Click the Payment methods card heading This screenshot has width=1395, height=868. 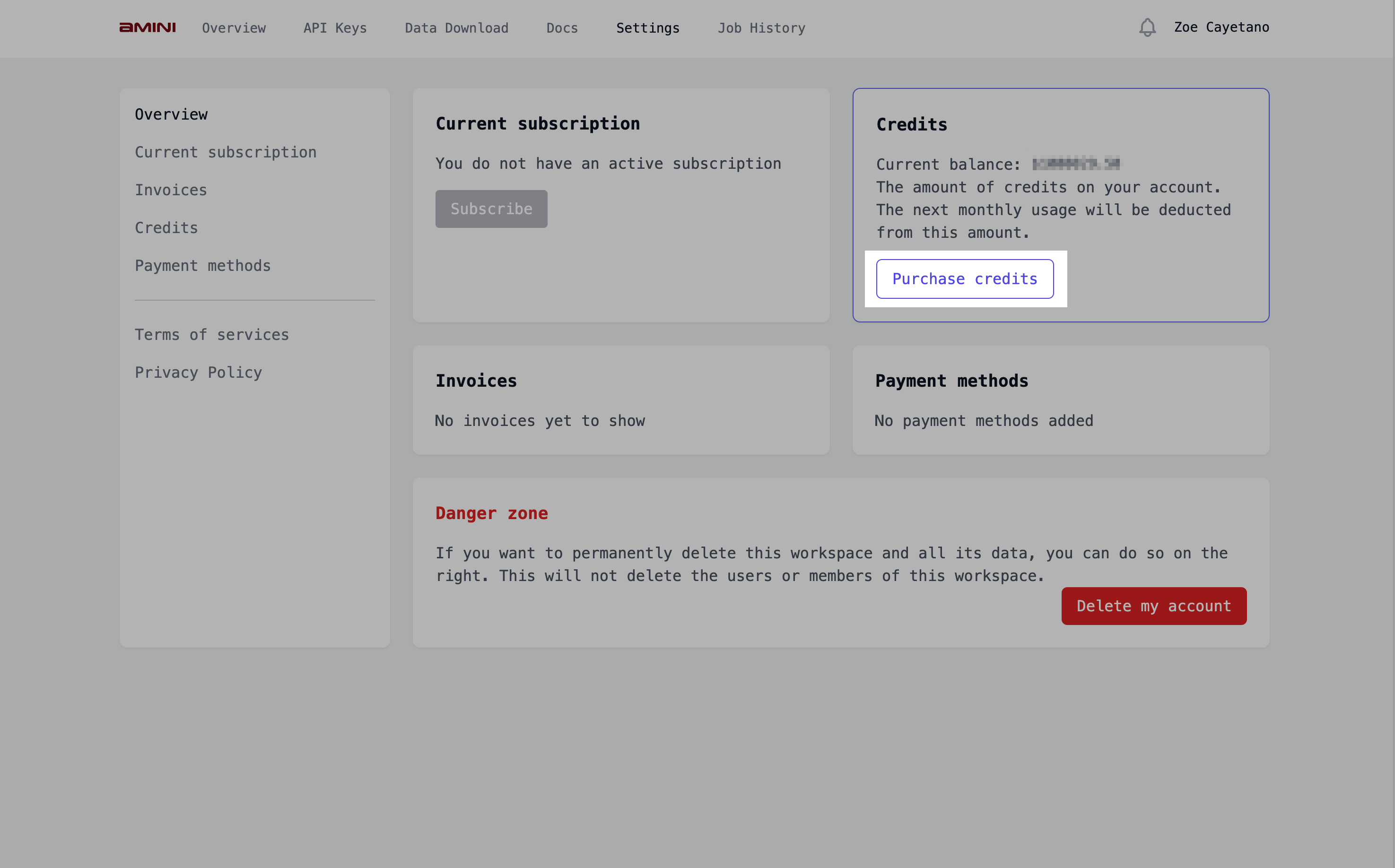(951, 381)
